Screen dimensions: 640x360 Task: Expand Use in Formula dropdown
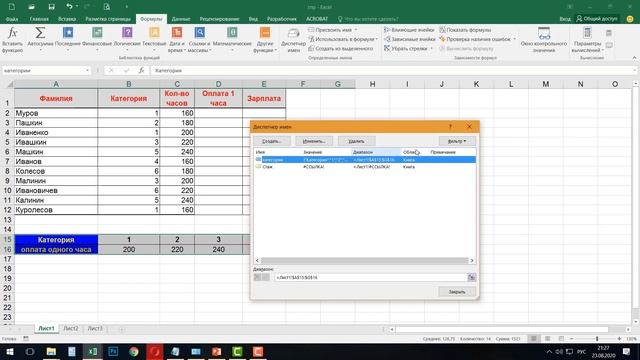pos(376,39)
